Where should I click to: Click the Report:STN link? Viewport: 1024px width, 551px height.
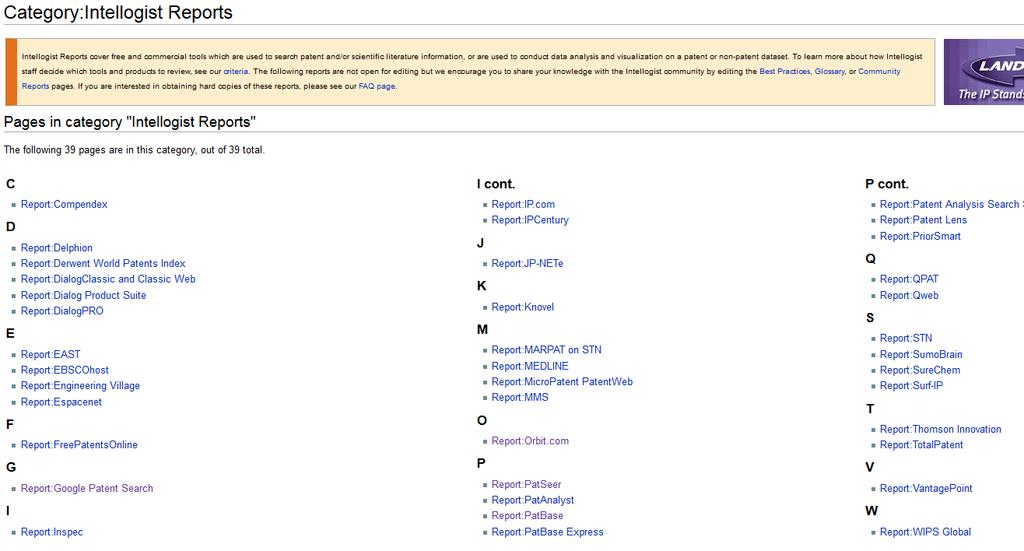point(906,338)
